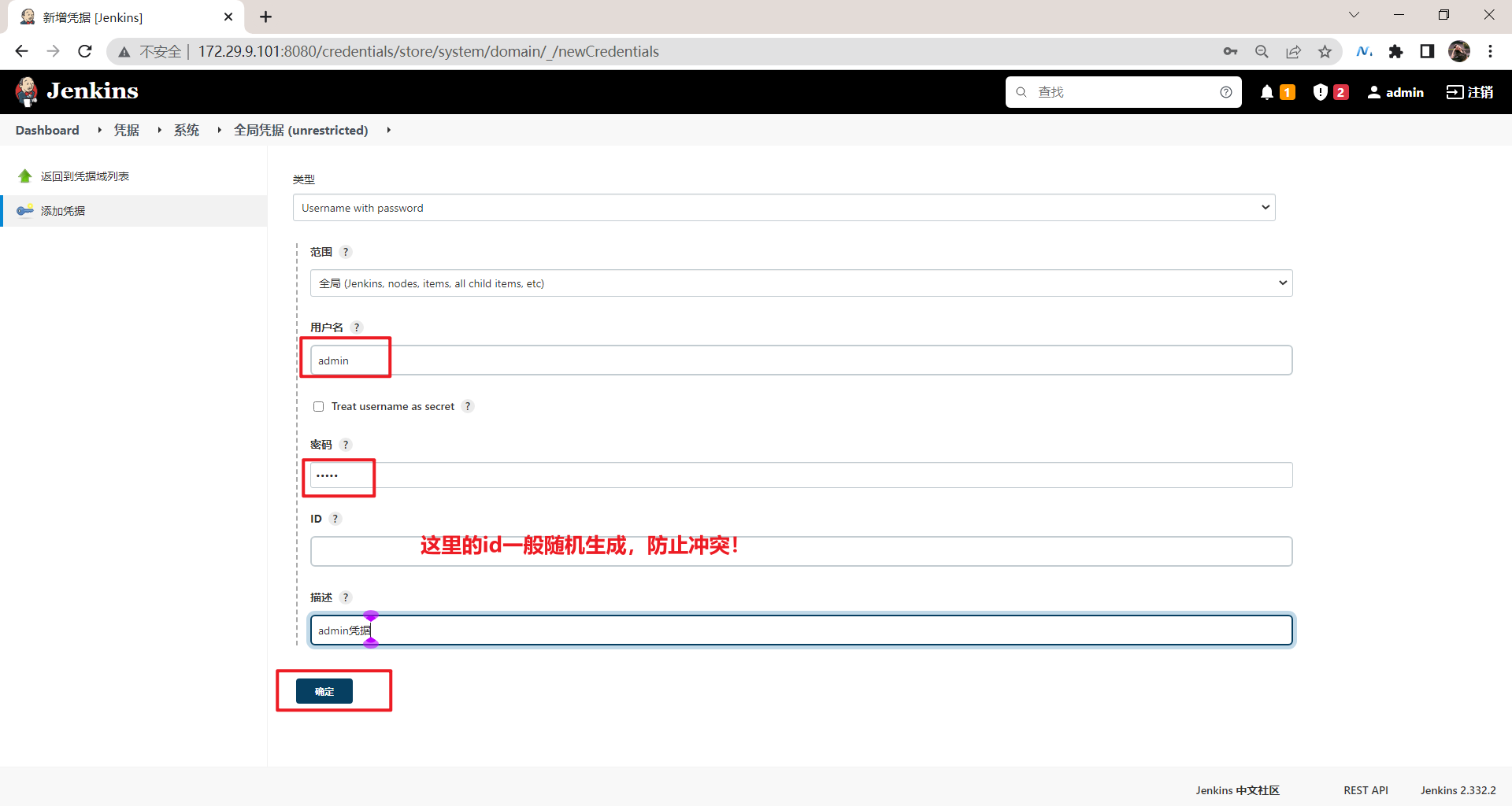
Task: Close the 新增凭据 browser tab
Action: (228, 17)
